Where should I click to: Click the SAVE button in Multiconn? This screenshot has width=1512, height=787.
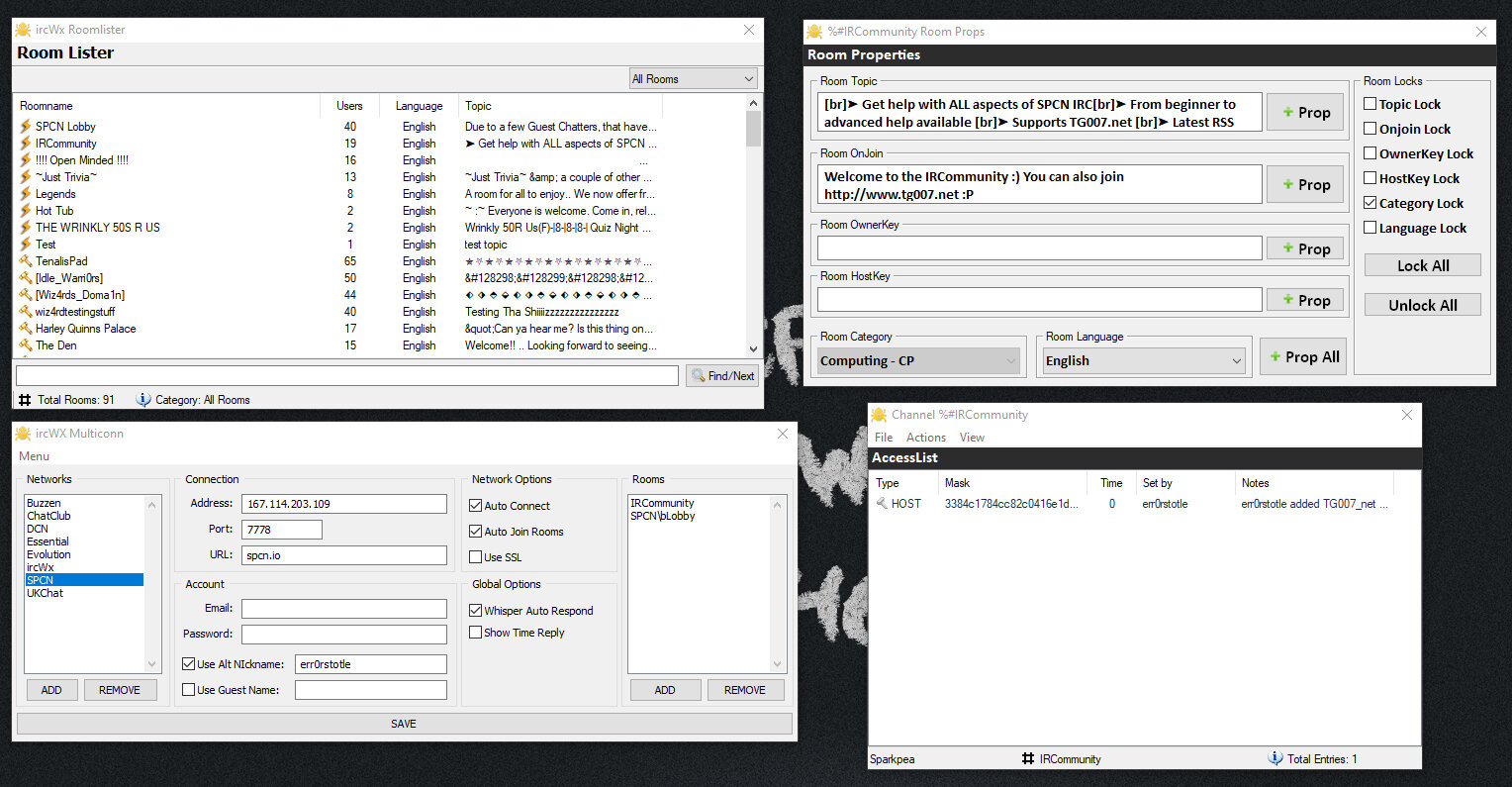pyautogui.click(x=404, y=724)
